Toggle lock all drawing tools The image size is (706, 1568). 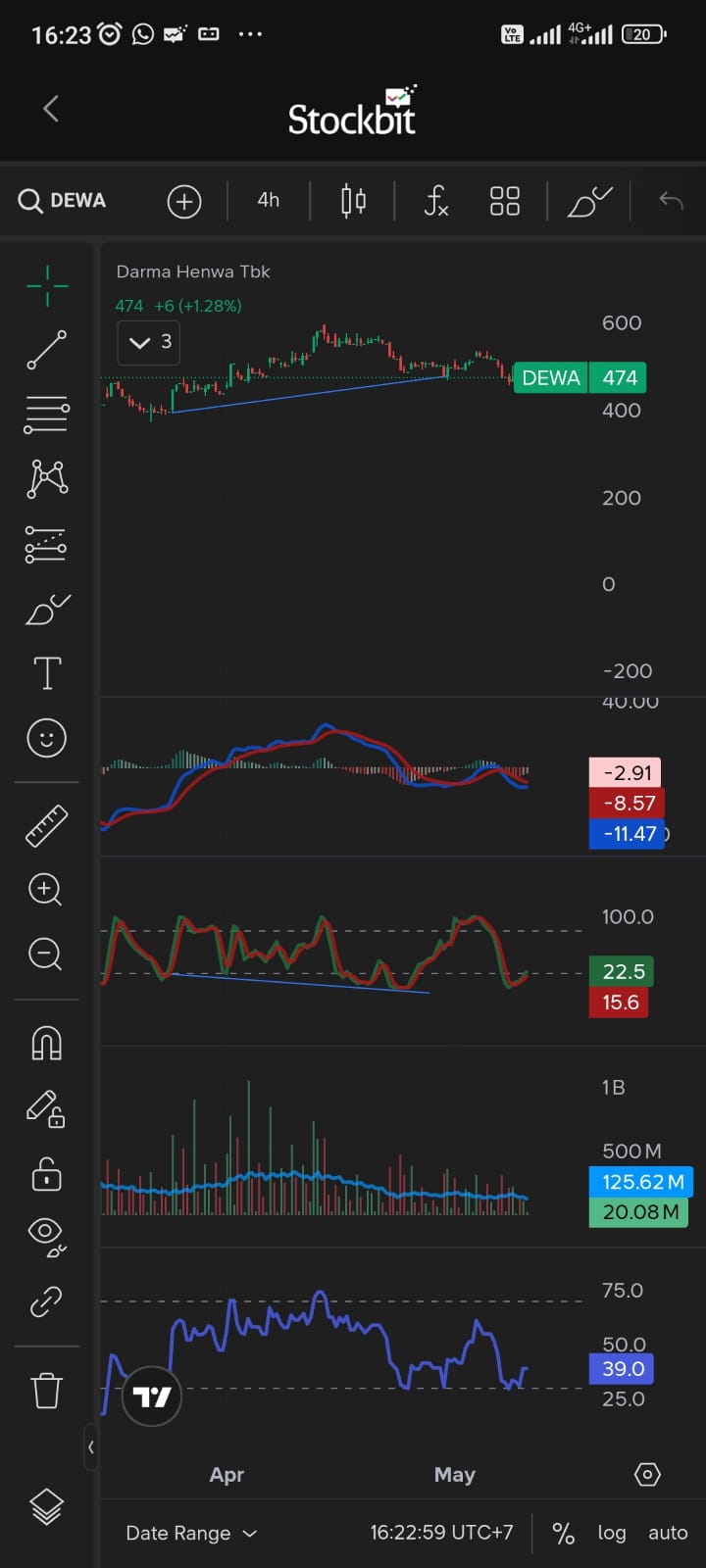click(x=46, y=1173)
